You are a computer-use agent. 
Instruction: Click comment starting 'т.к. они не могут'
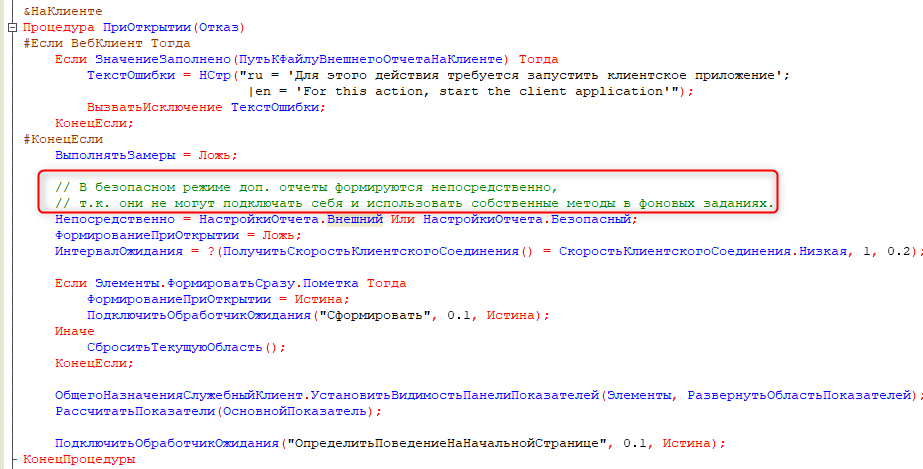pyautogui.click(x=414, y=204)
